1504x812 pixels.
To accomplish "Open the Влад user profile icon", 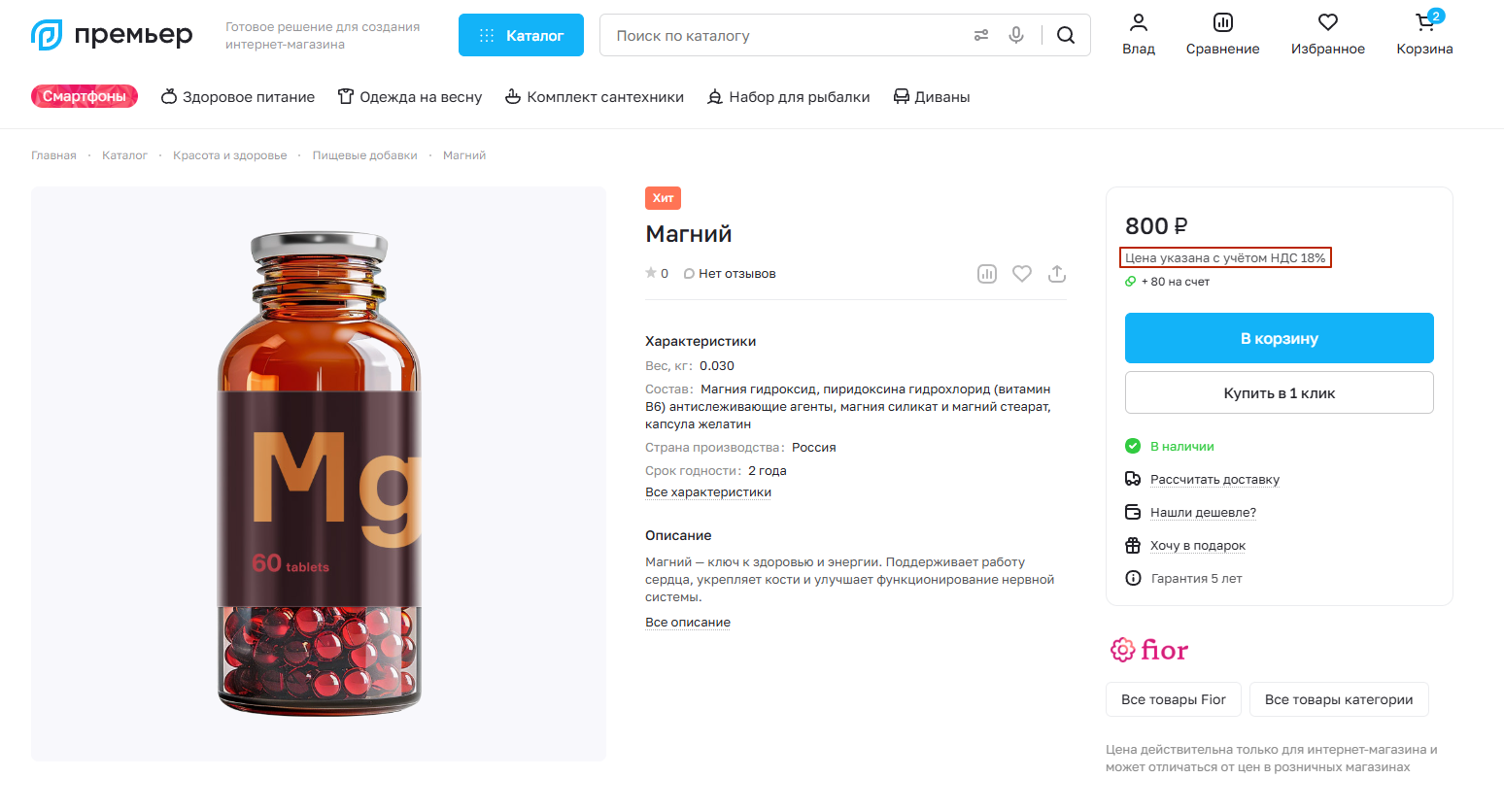I will (1139, 23).
